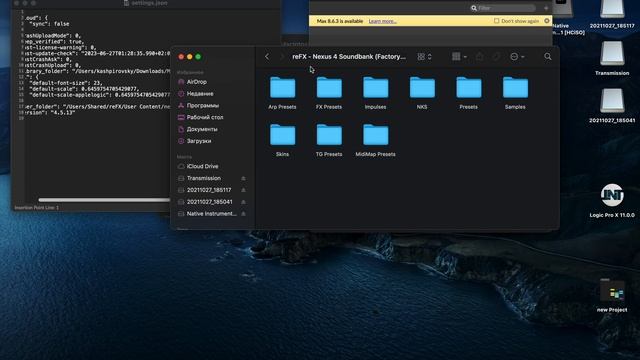Click the editor horizontal scrollbar
This screenshot has width=640, height=360.
[104, 200]
